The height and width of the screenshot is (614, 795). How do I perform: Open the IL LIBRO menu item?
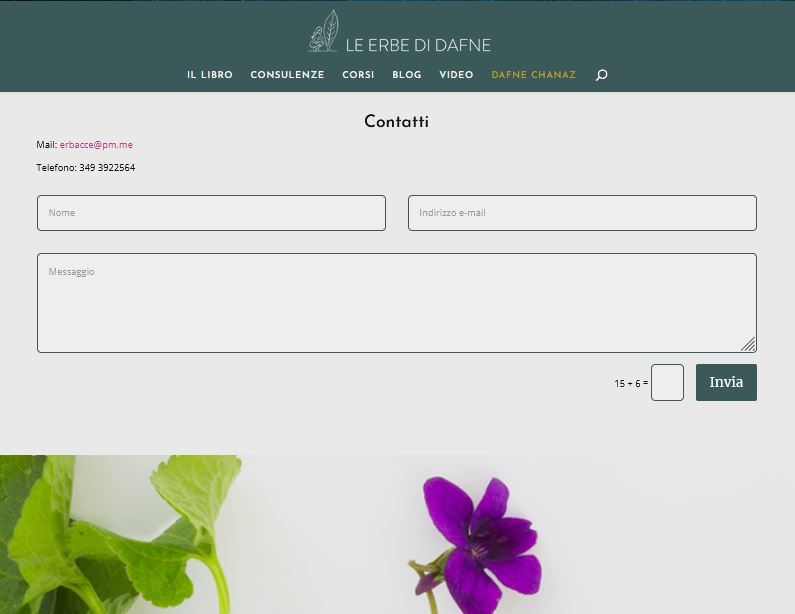209,75
